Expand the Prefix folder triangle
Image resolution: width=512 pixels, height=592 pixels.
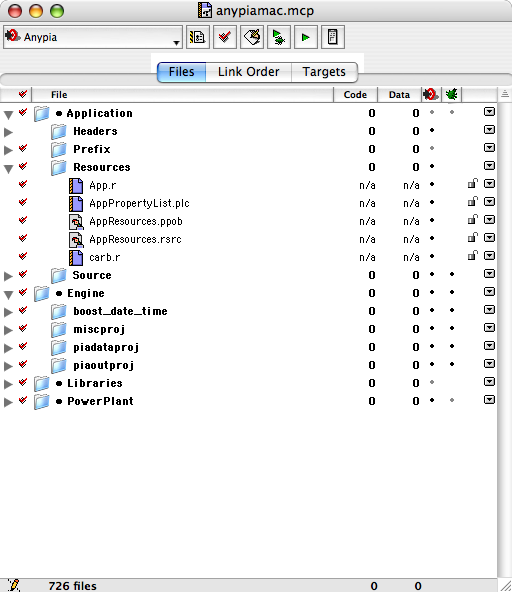(x=8, y=150)
